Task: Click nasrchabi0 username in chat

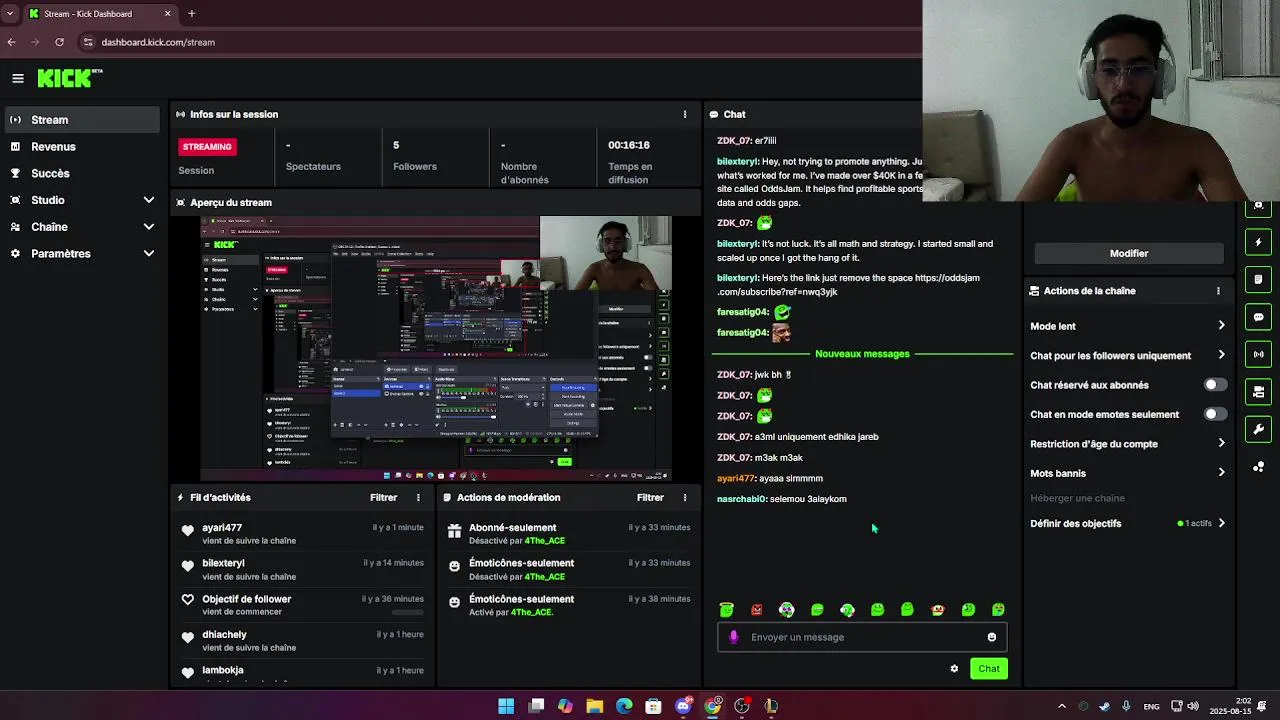Action: [x=741, y=499]
